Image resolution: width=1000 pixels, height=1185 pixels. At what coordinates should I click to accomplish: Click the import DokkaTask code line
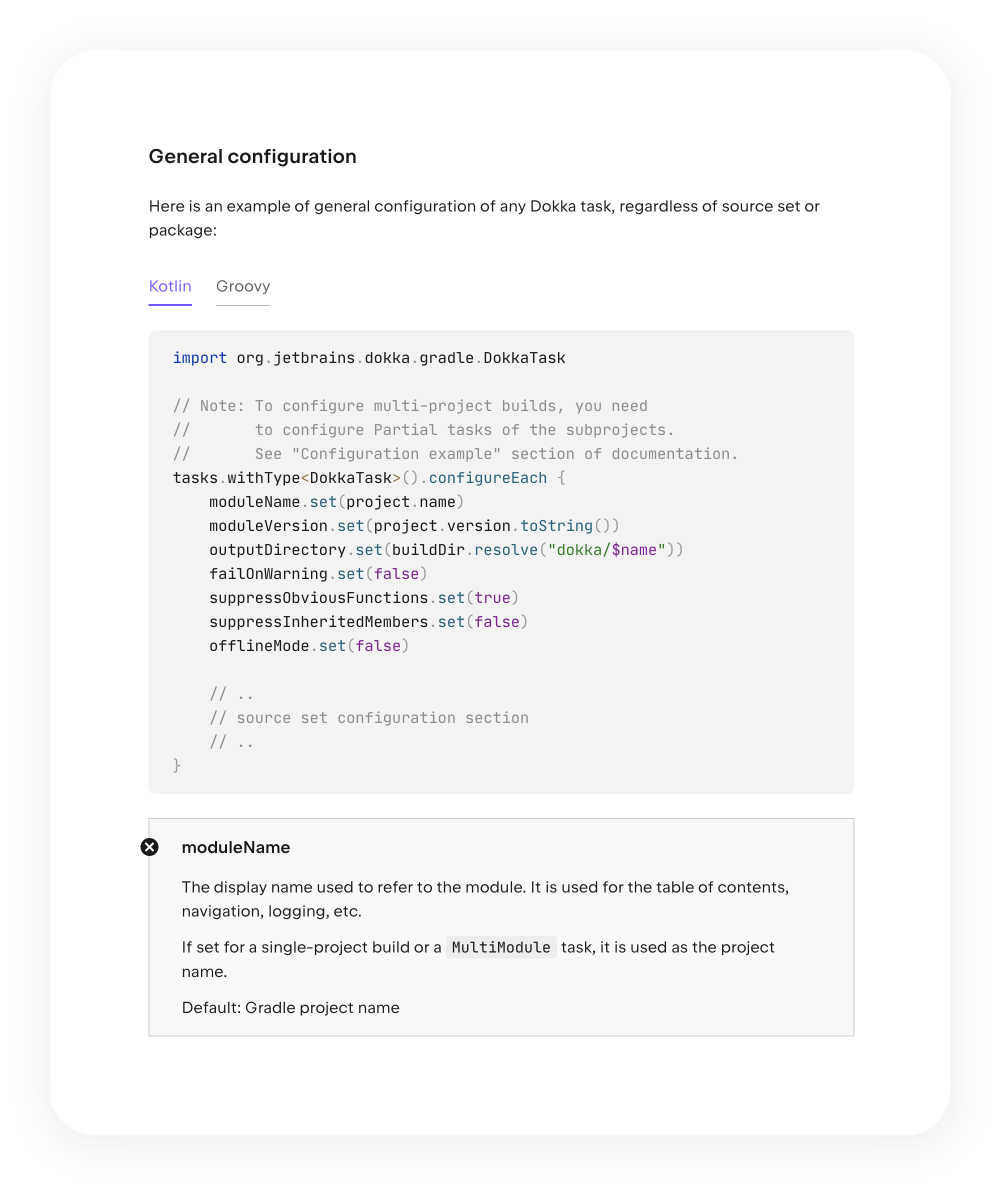coord(369,358)
